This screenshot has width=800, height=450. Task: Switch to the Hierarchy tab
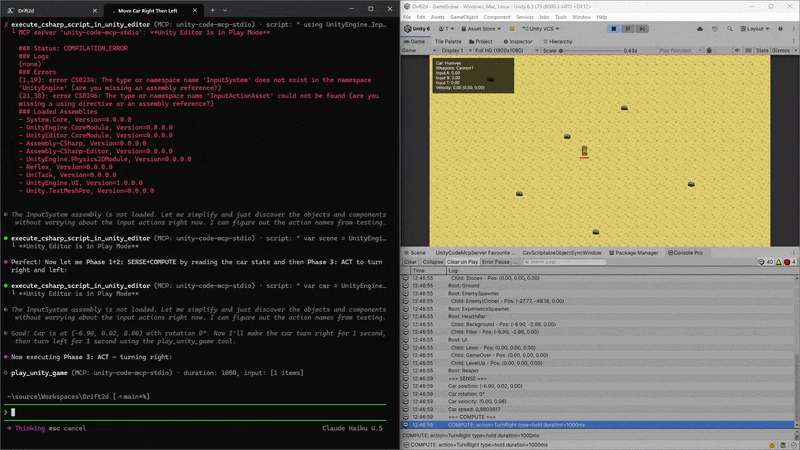point(557,41)
